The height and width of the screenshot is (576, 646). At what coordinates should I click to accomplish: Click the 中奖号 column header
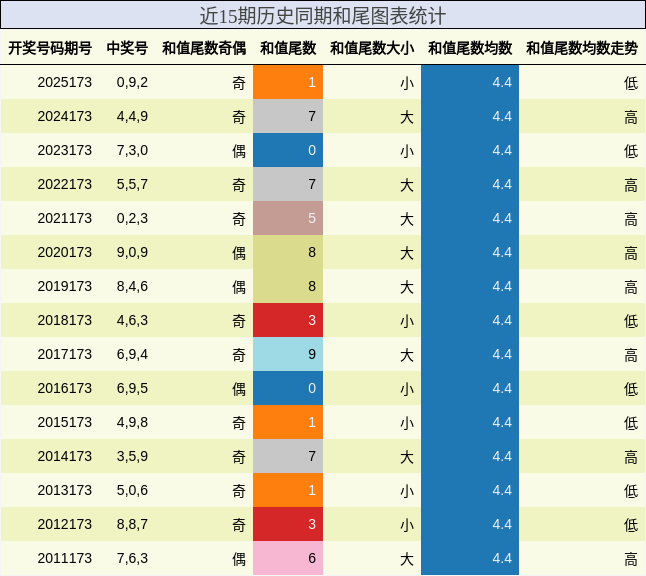coord(127,48)
